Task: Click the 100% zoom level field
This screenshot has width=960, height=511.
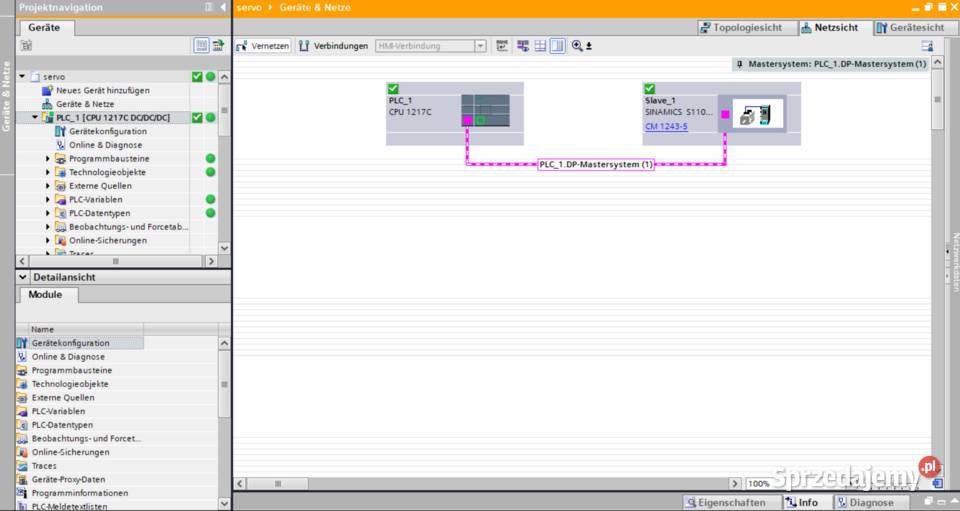Action: tap(758, 483)
